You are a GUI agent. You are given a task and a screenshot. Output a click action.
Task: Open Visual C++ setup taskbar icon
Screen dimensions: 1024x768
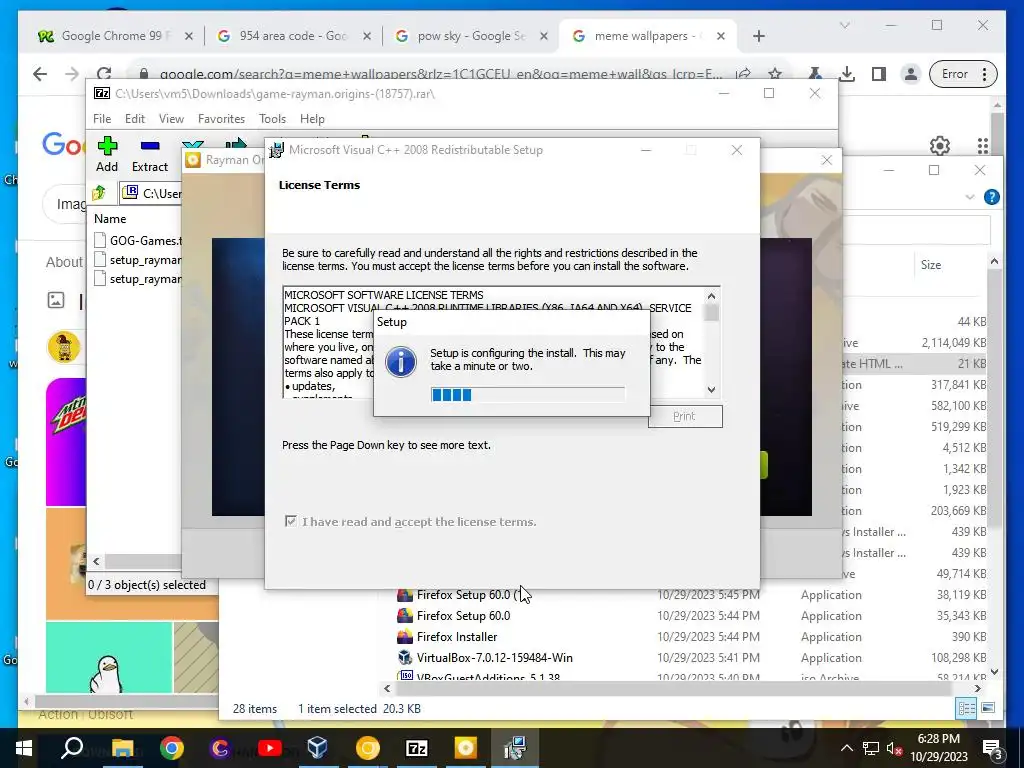coord(515,748)
